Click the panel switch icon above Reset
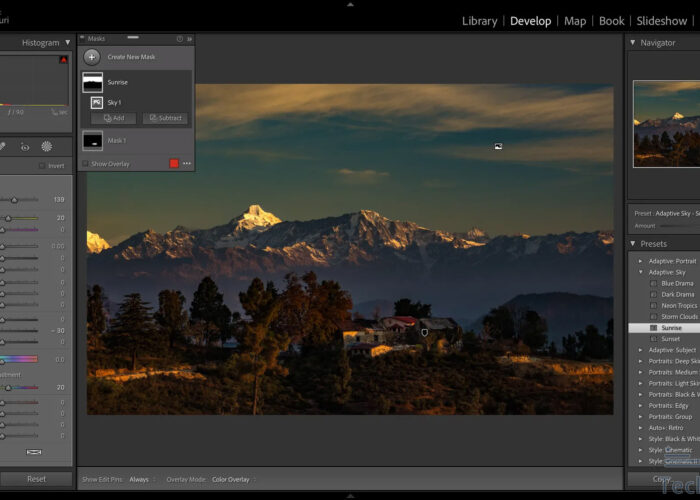The height and width of the screenshot is (500, 700). point(34,452)
